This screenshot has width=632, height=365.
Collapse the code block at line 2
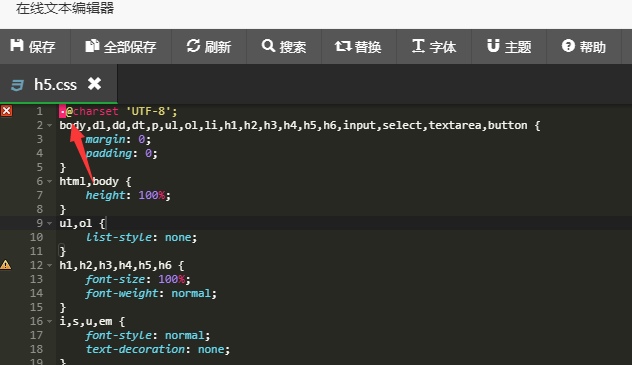(50, 126)
